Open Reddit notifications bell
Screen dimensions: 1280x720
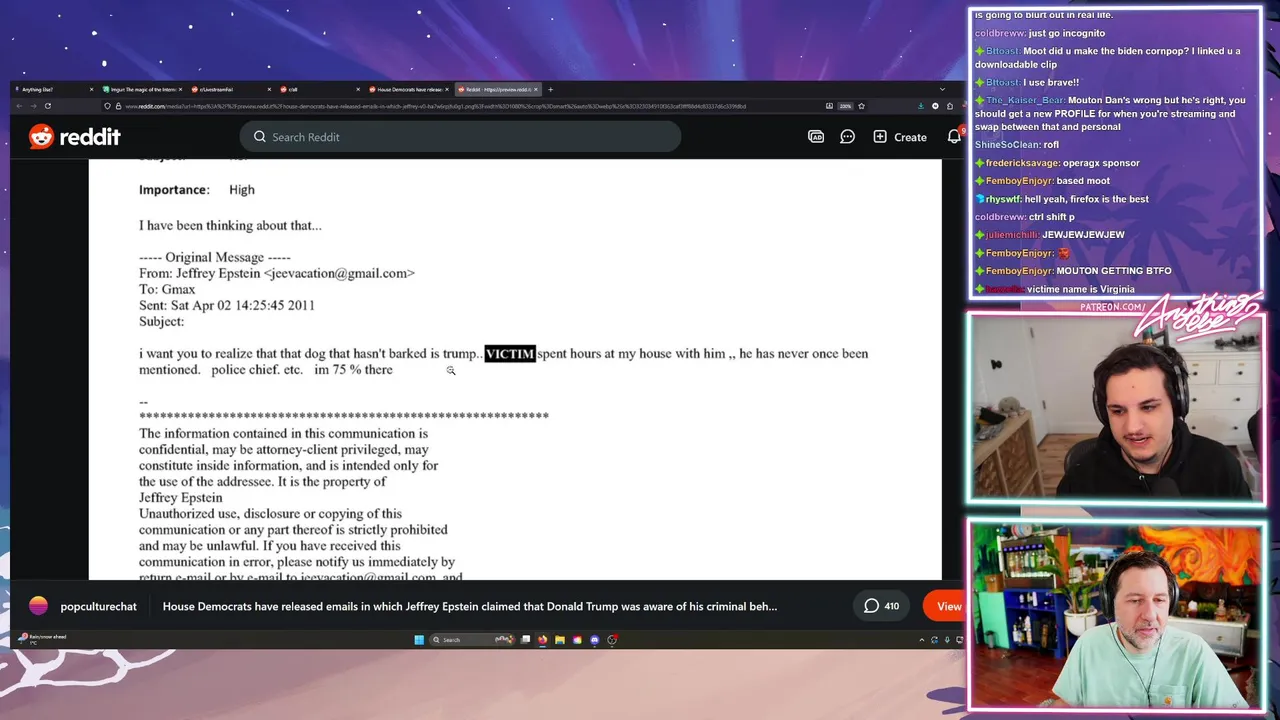[x=953, y=137]
